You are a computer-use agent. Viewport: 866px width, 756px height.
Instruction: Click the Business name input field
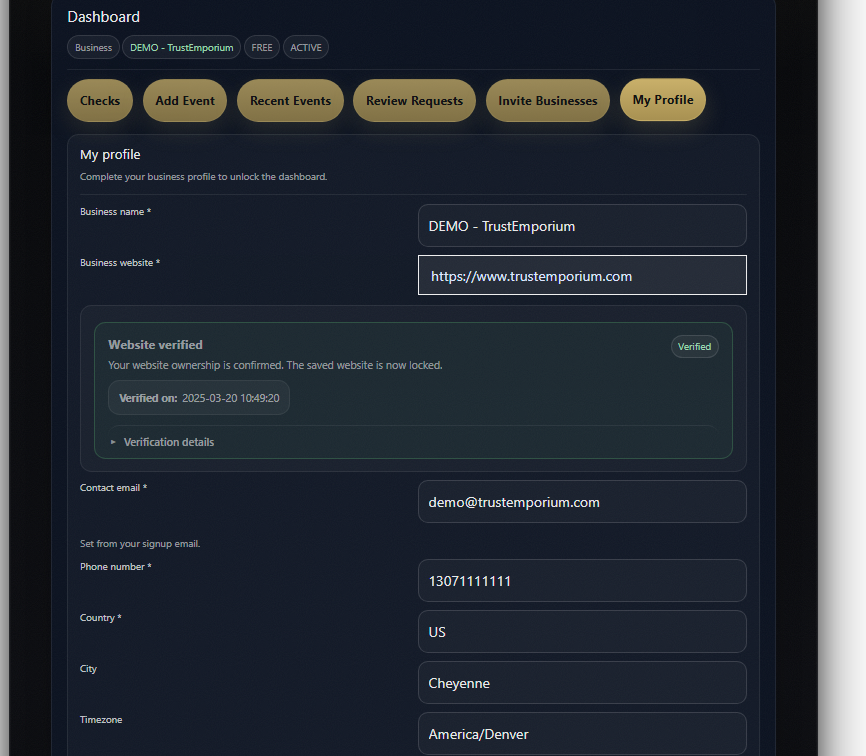point(582,226)
